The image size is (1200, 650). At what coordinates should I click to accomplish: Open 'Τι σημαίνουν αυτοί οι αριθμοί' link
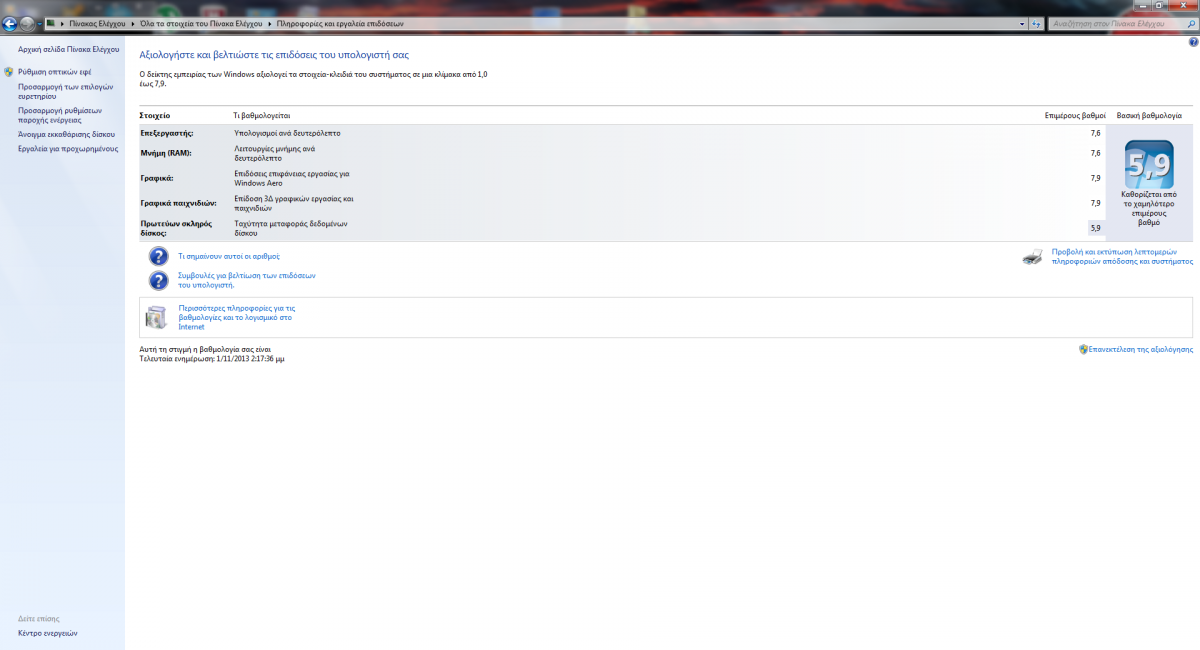[x=228, y=256]
